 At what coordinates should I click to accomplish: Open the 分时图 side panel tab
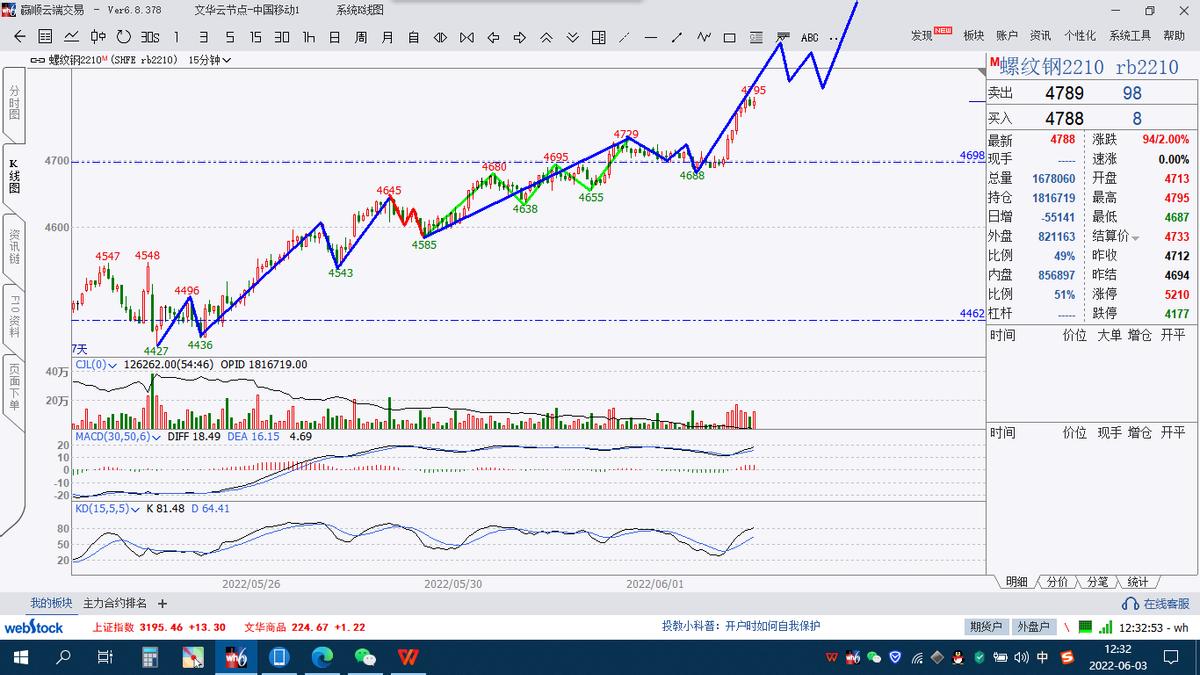point(14,102)
